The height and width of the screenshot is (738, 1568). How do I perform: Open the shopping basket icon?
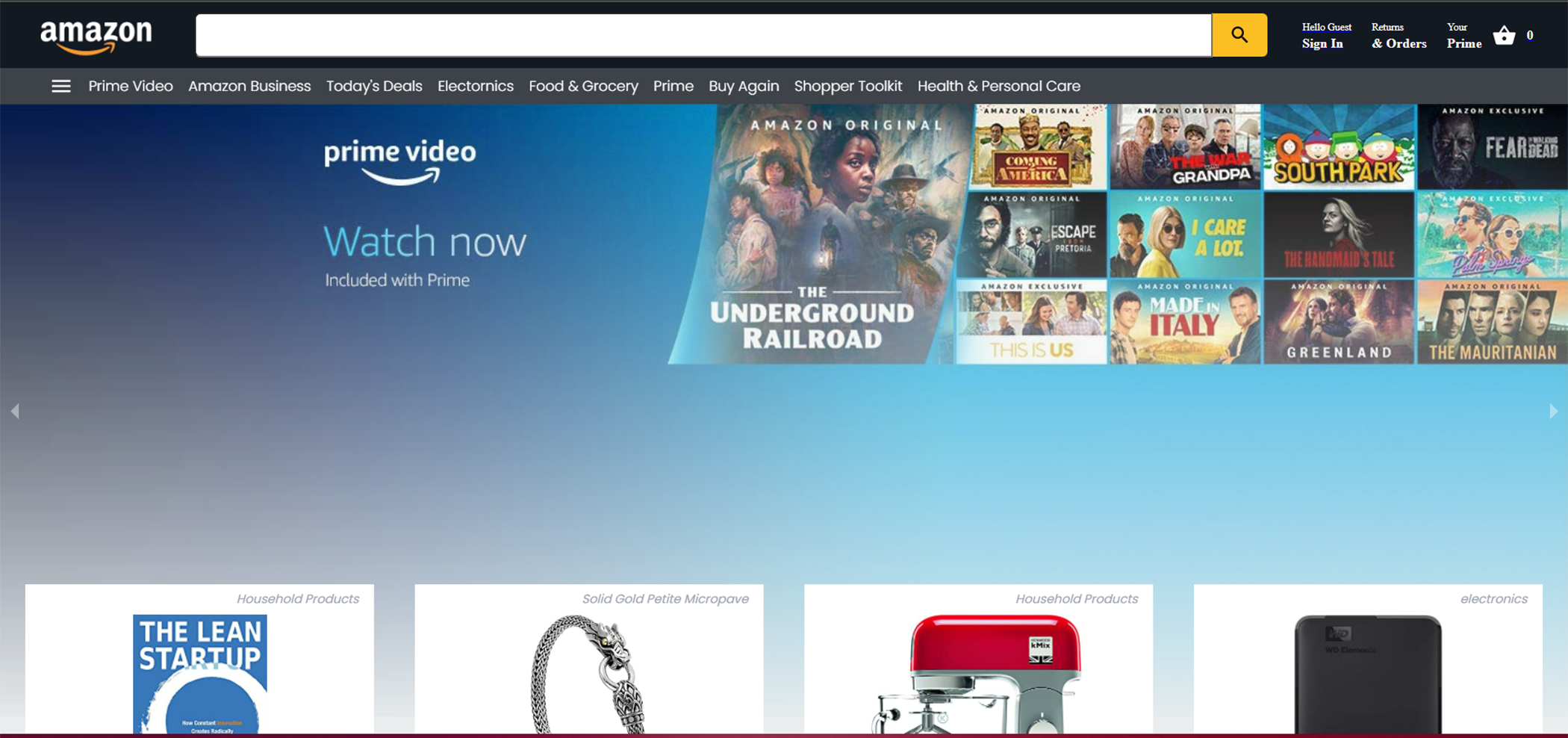(1504, 35)
